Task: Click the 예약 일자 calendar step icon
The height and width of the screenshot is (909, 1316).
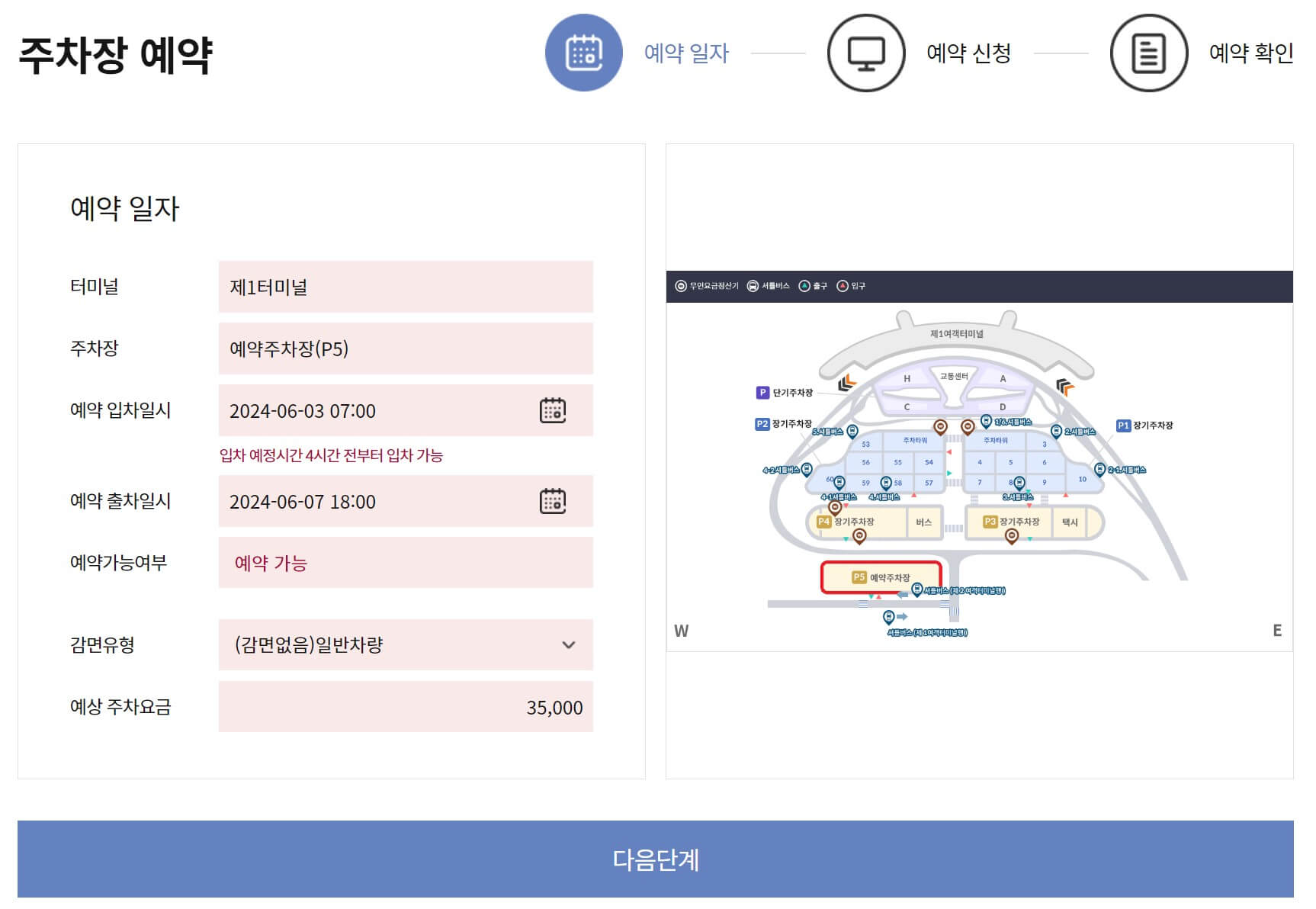Action: point(584,53)
